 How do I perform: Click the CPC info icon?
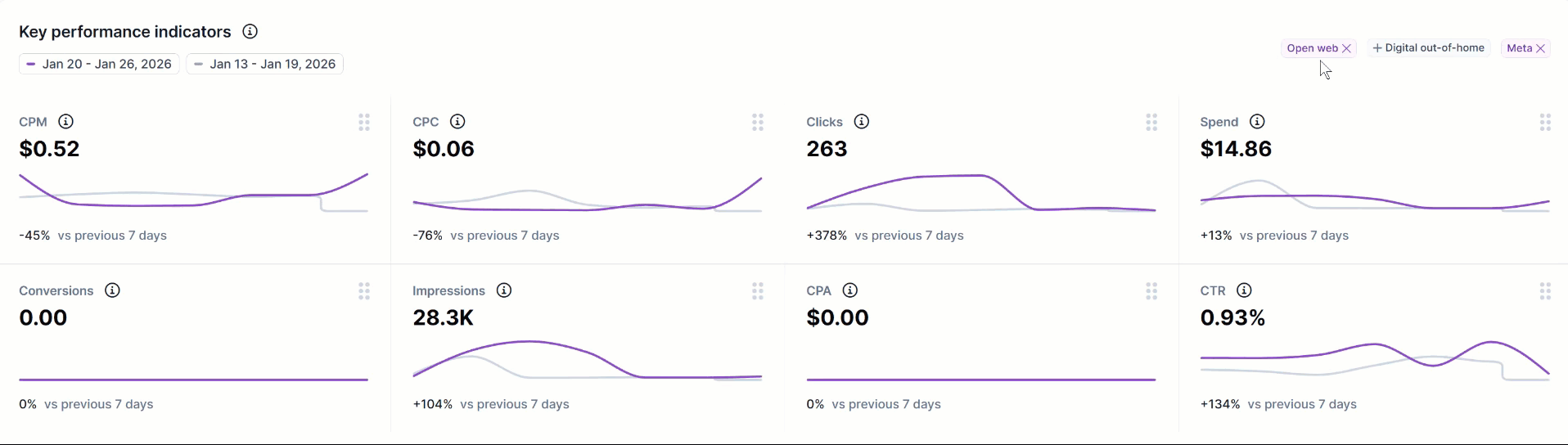pyautogui.click(x=458, y=122)
